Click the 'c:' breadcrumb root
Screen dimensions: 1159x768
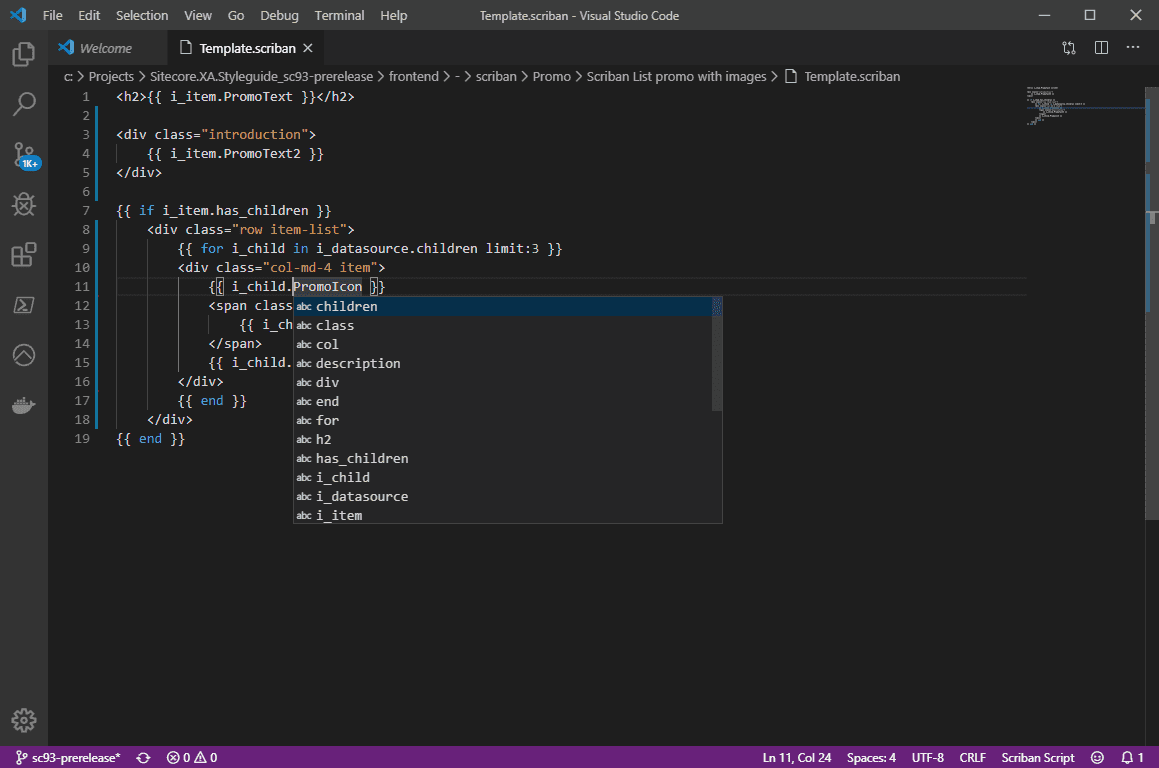68,76
